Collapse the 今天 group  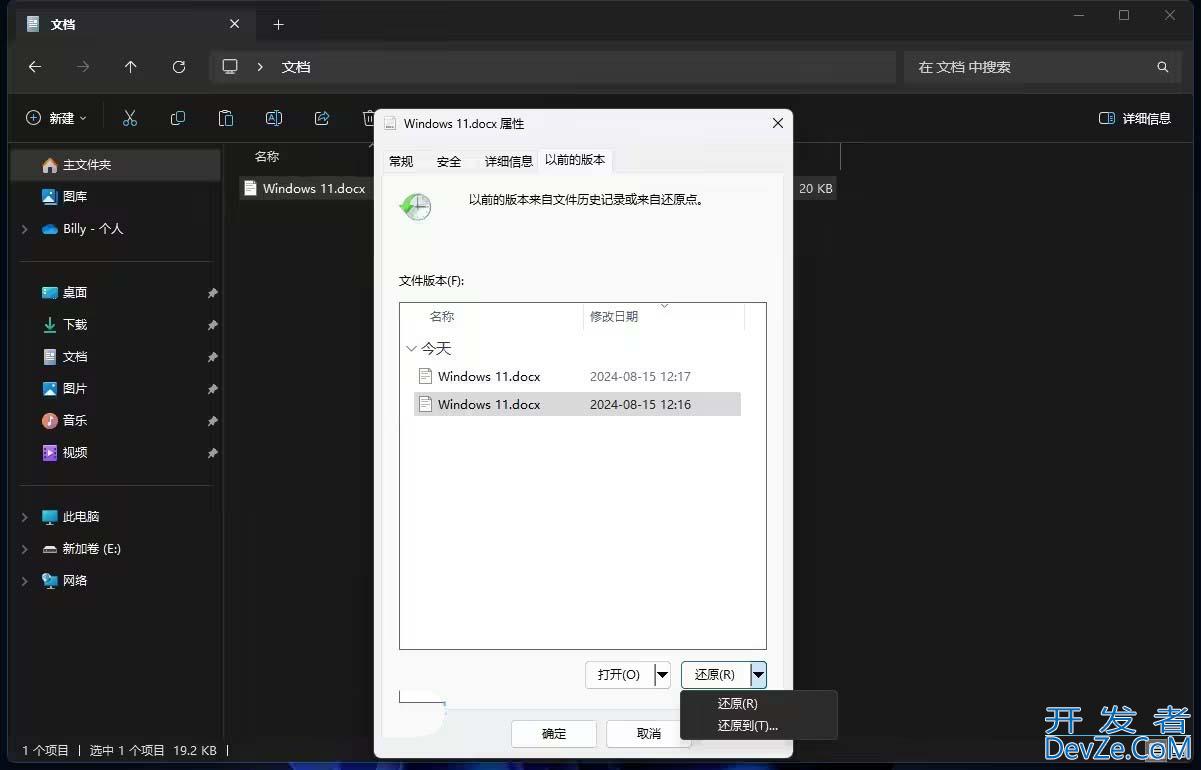[x=411, y=349]
